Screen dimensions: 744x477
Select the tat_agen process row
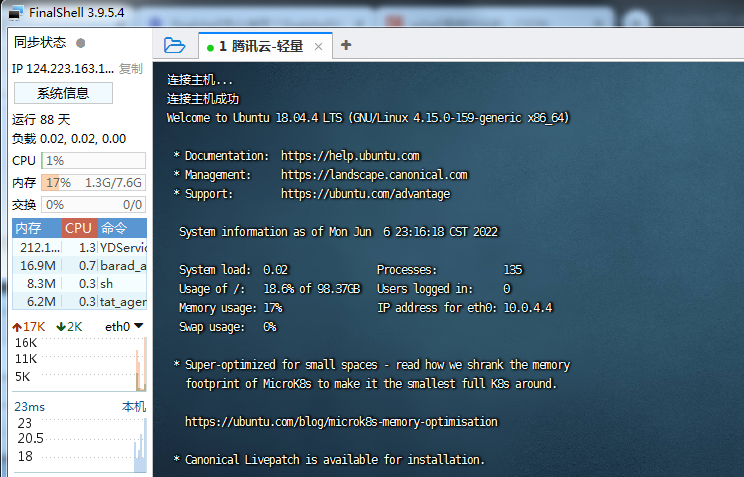point(79,301)
